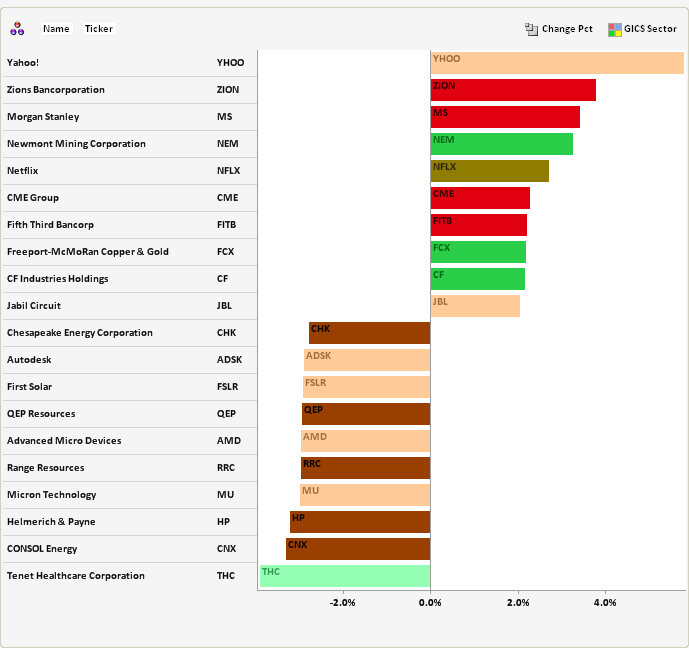Screen dimensions: 689x648
Task: Click the Zions Bancorporation row label
Action: 56,90
